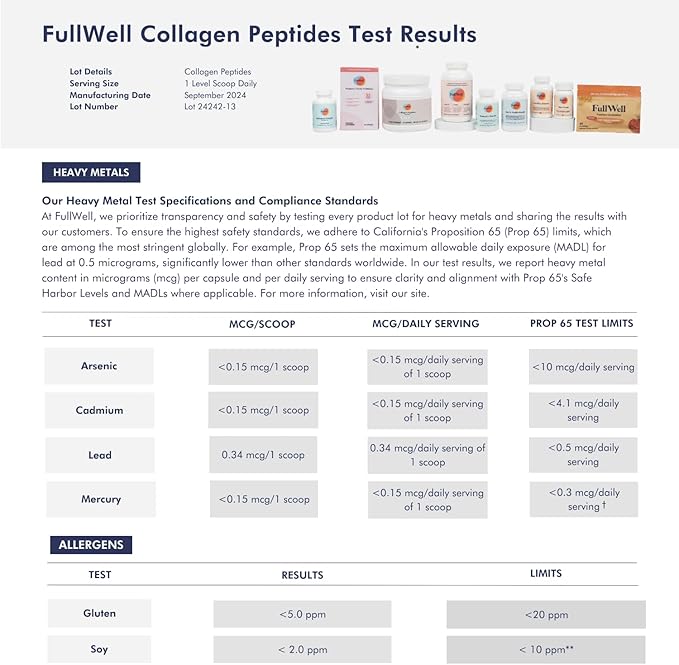Click the Arsenic test row label
The height and width of the screenshot is (665, 679).
pyautogui.click(x=99, y=366)
